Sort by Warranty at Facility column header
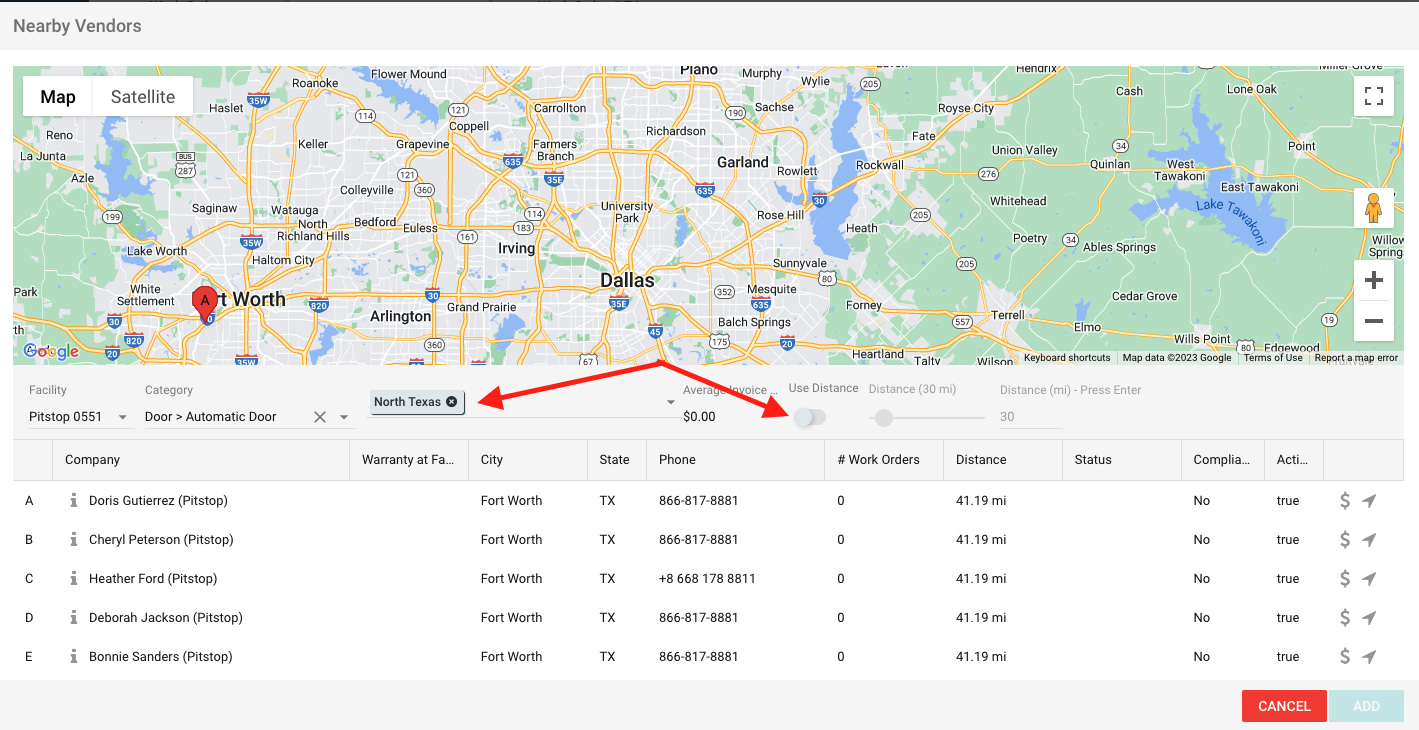1419x730 pixels. tap(408, 460)
